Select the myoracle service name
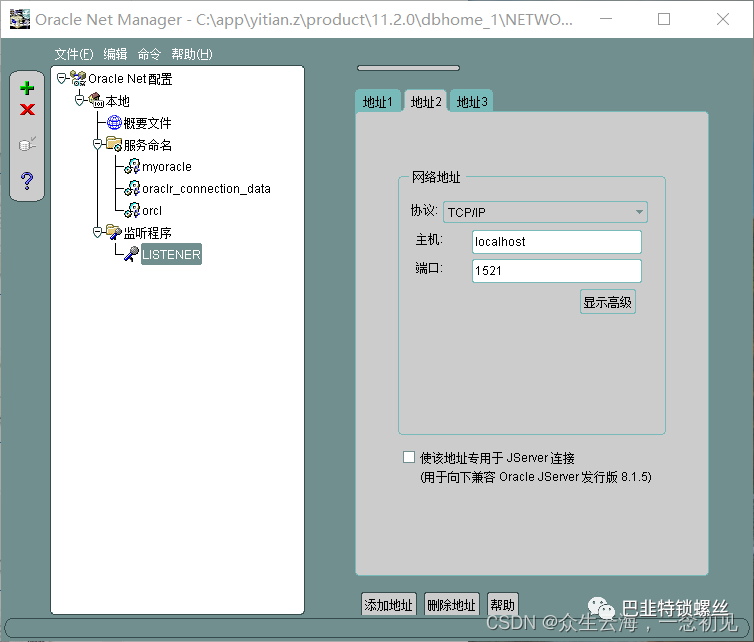This screenshot has width=754, height=642. (167, 167)
